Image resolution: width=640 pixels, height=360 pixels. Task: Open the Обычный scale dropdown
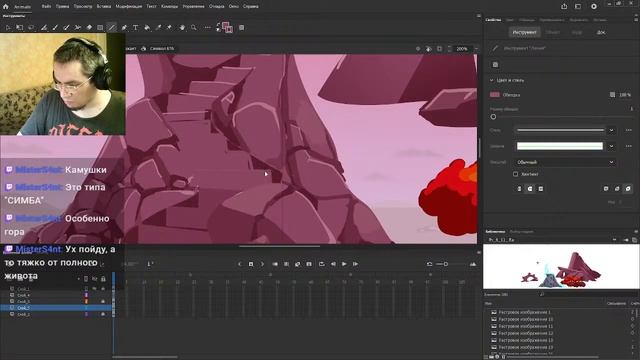coord(565,162)
